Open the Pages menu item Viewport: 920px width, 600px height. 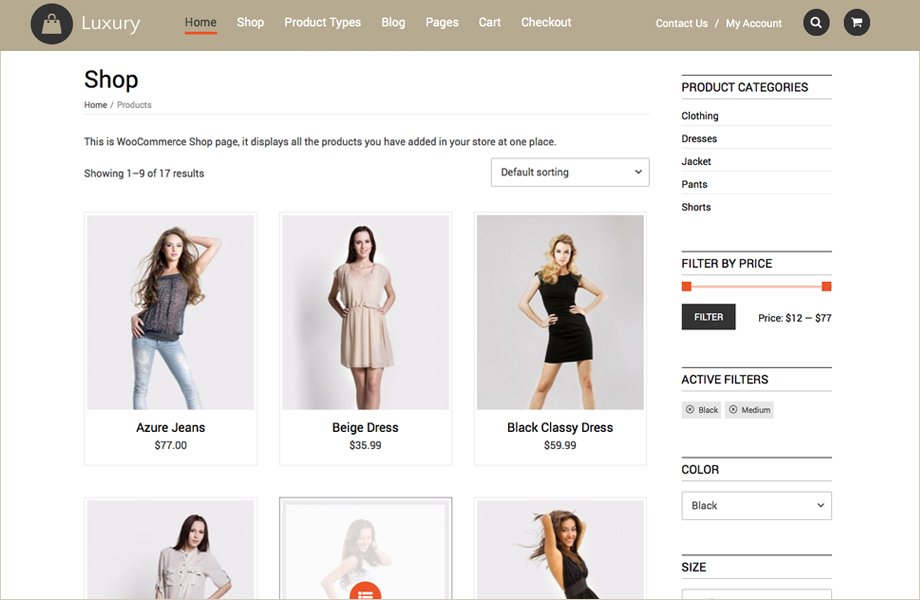tap(442, 22)
